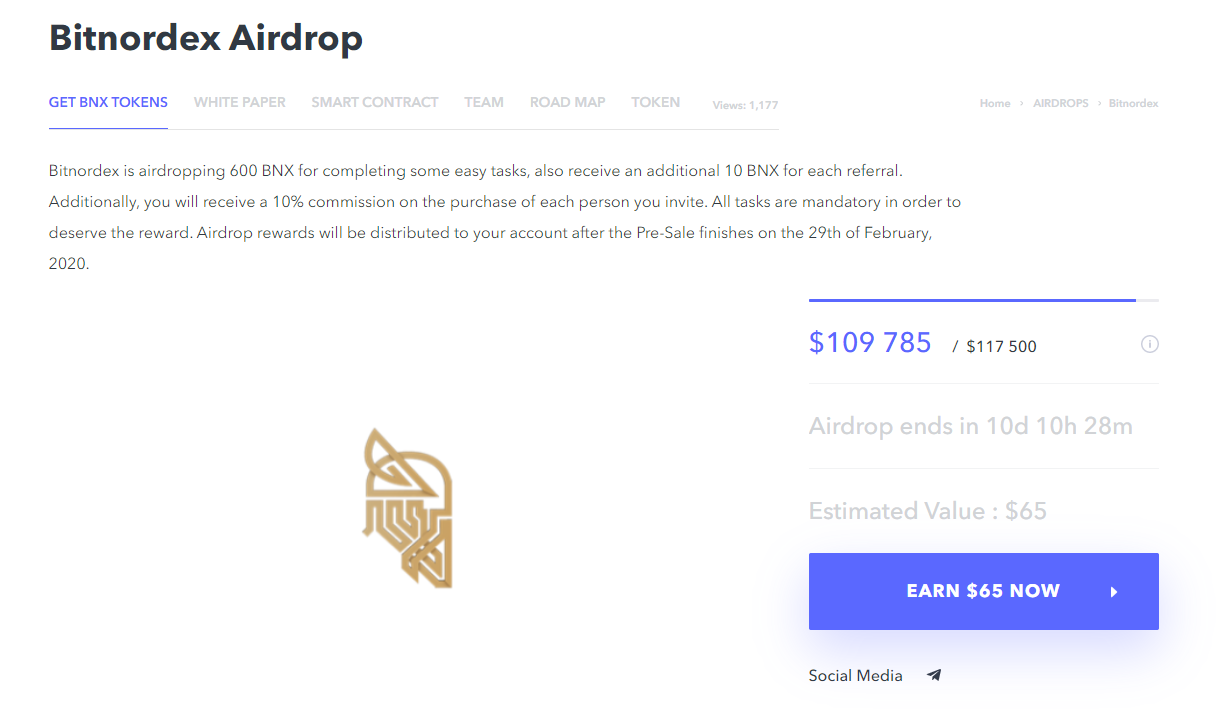Click the airdrop countdown timer text
Screen dimensions: 1229x710
(x=970, y=426)
